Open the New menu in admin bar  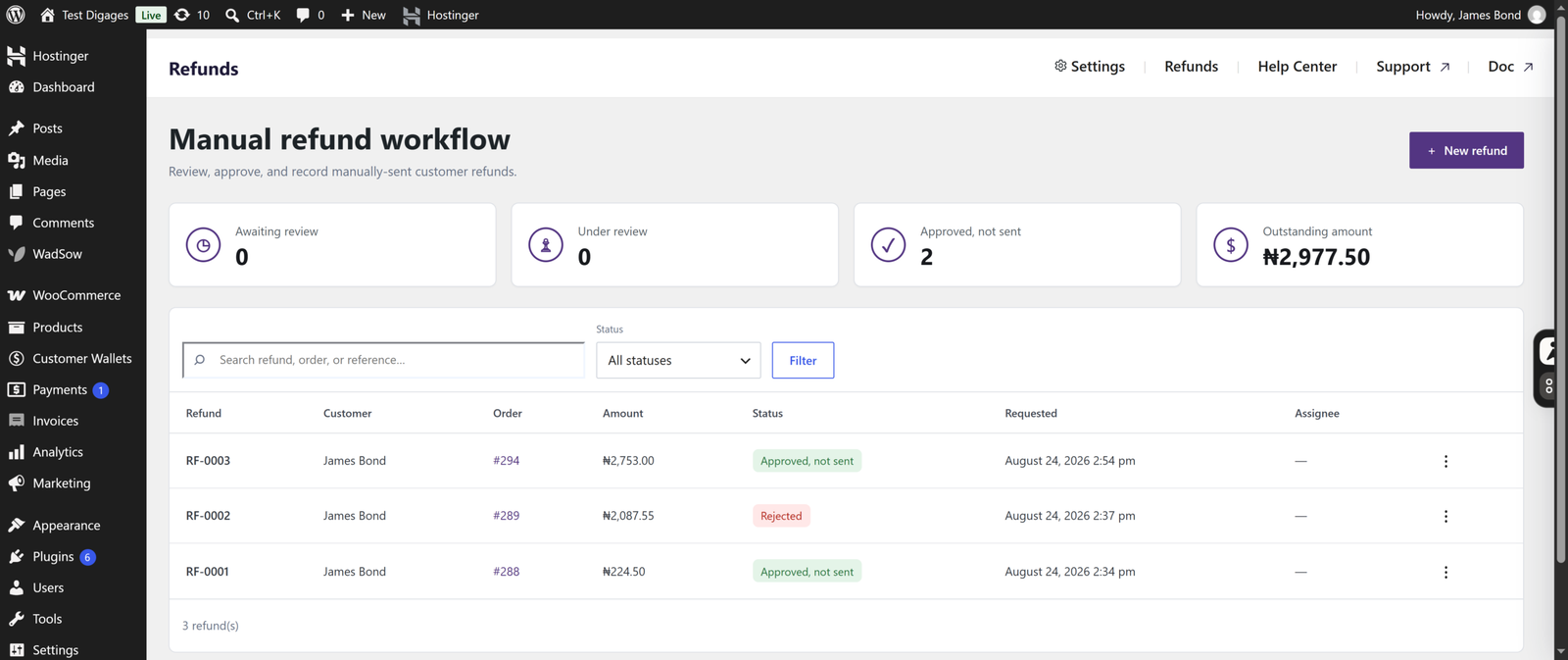click(363, 15)
